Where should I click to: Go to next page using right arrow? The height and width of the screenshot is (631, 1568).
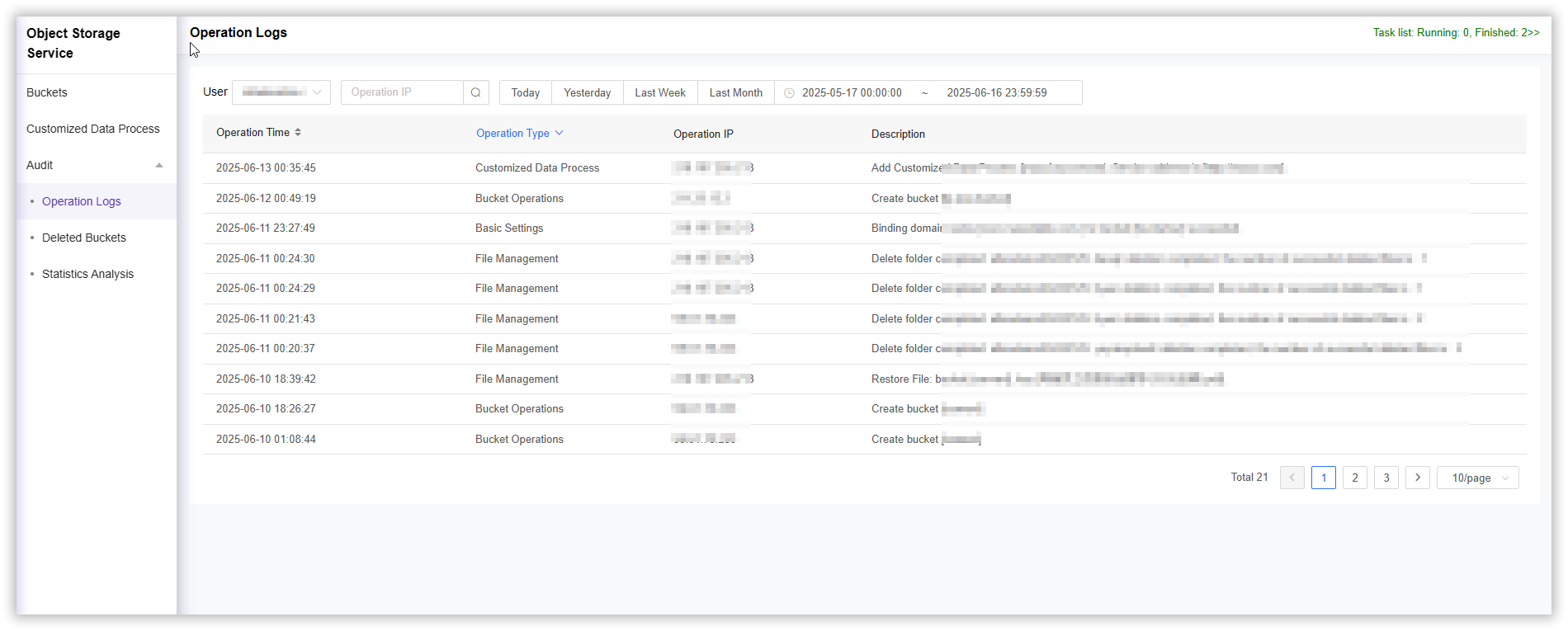(x=1417, y=478)
